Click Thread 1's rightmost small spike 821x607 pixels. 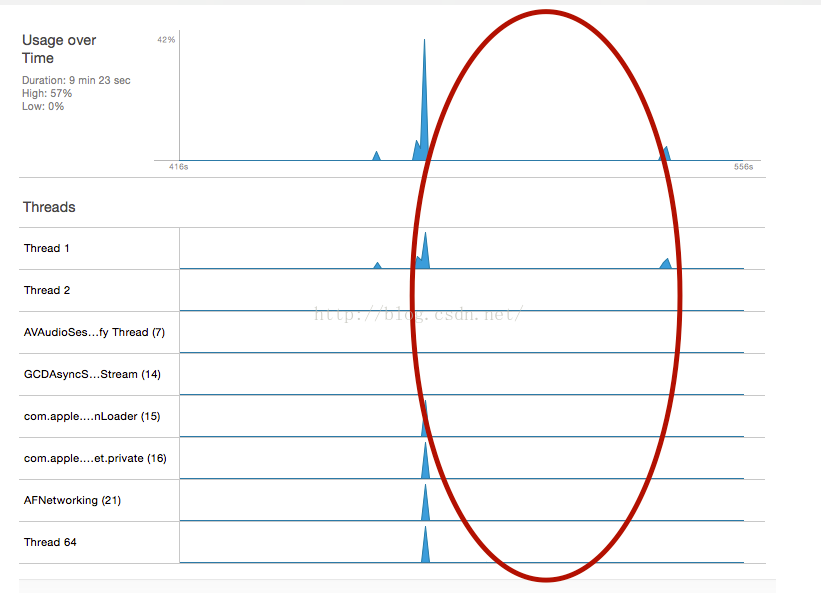666,264
